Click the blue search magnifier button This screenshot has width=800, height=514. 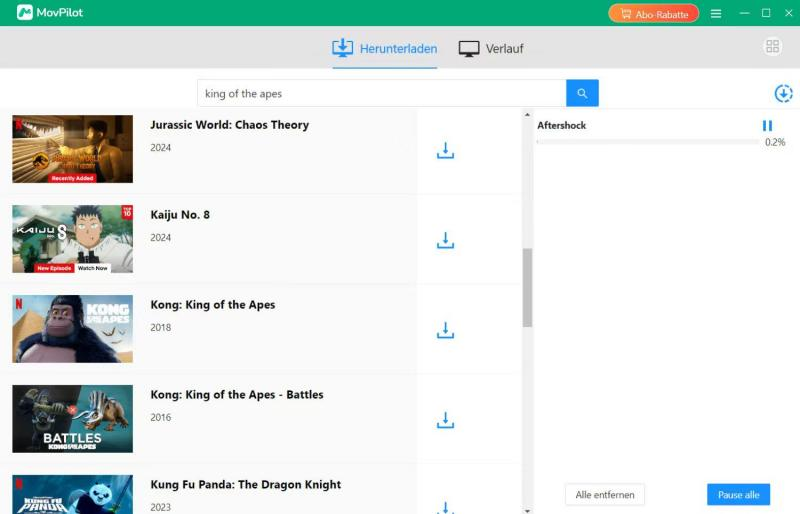(582, 93)
